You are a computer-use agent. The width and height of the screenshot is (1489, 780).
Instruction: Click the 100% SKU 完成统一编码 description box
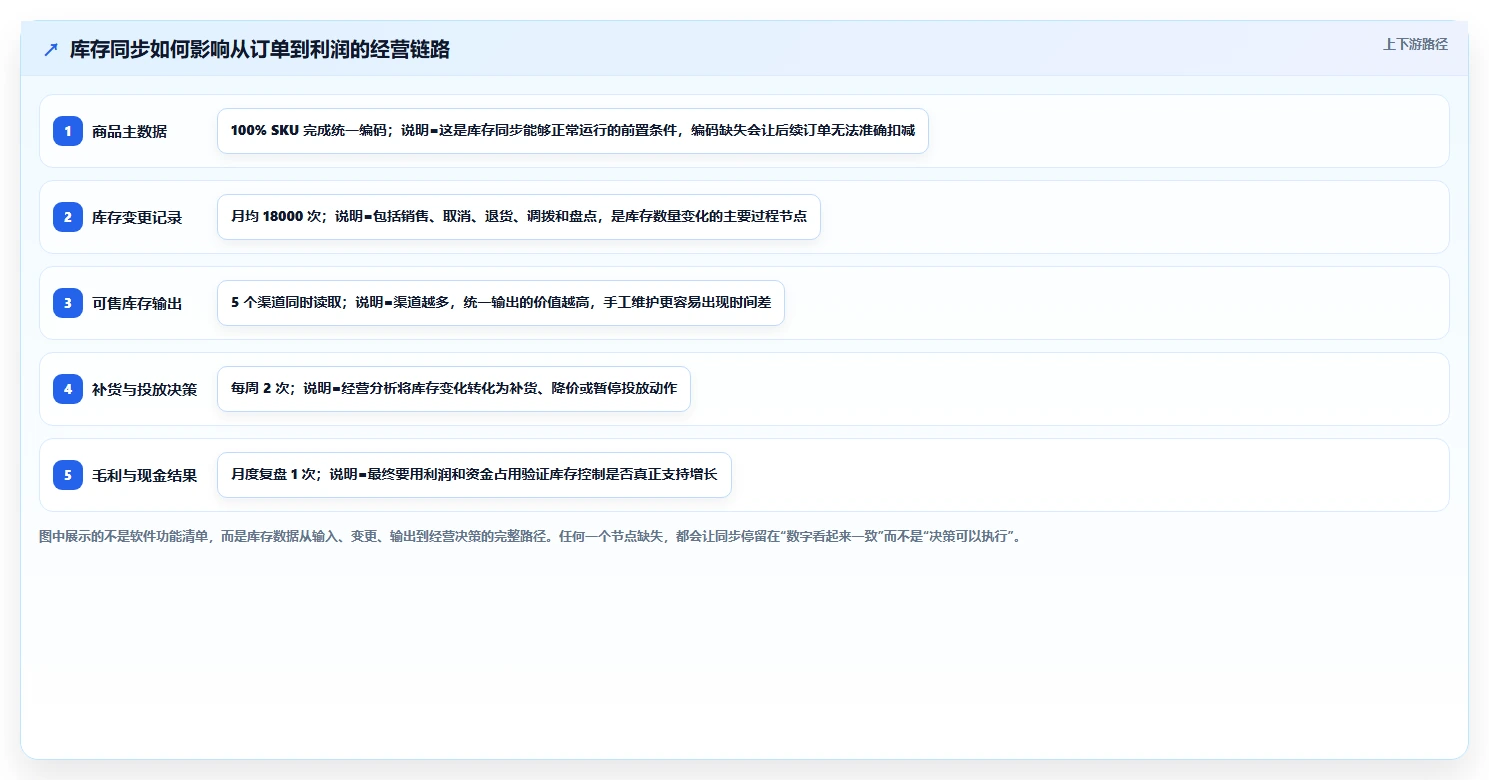pyautogui.click(x=573, y=131)
